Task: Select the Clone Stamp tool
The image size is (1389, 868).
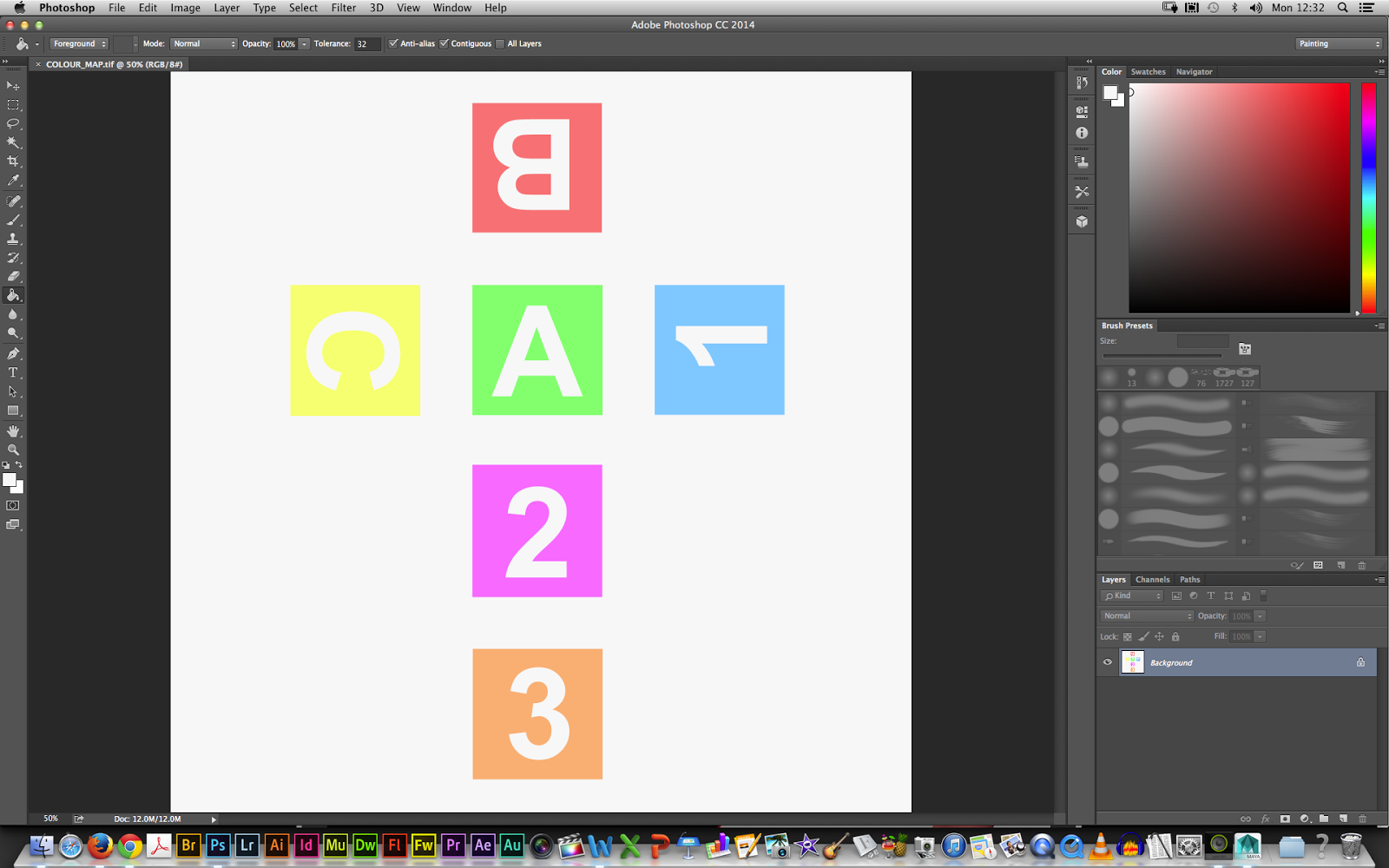Action: (x=13, y=239)
